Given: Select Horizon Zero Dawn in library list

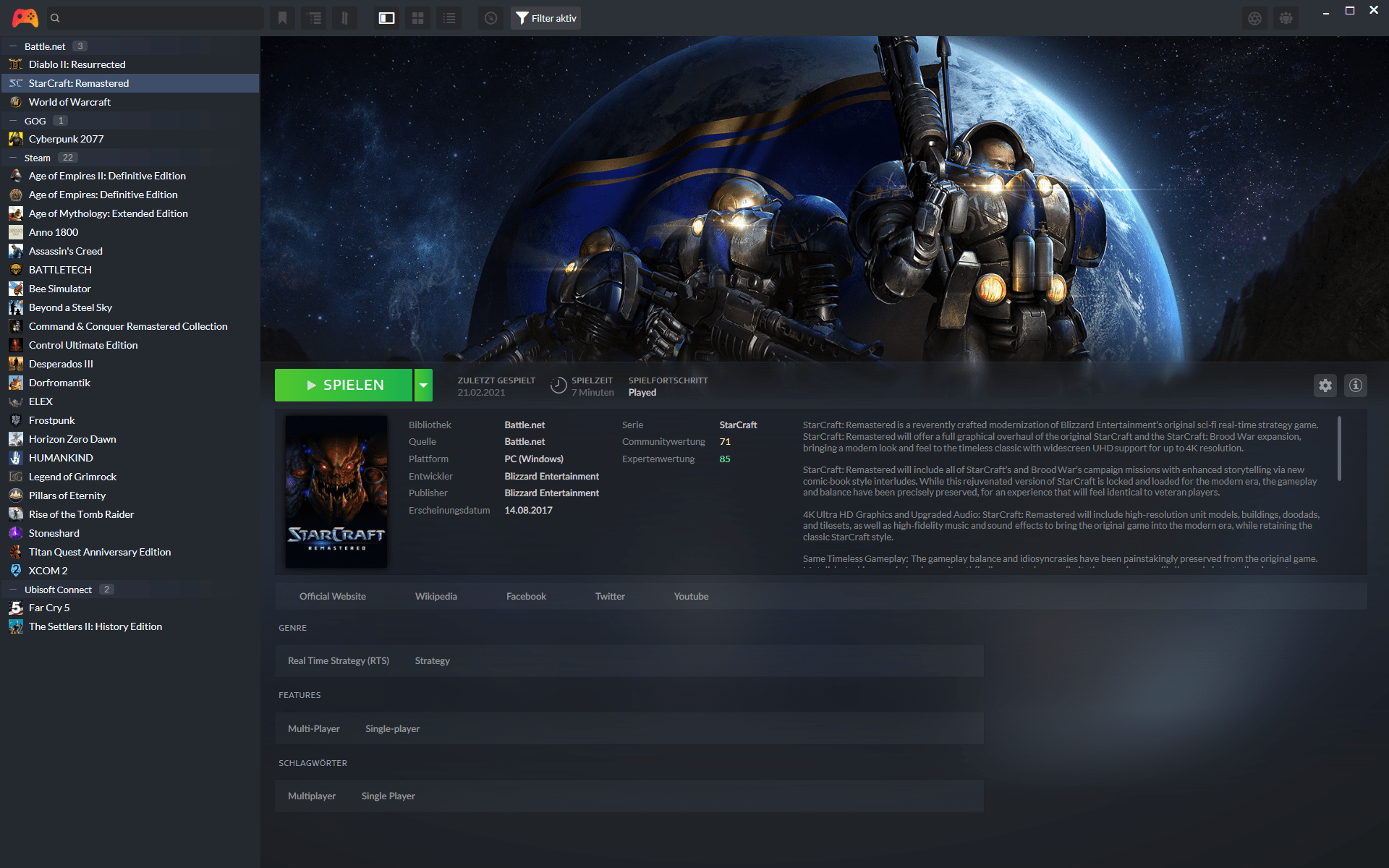Looking at the screenshot, I should pos(130,439).
